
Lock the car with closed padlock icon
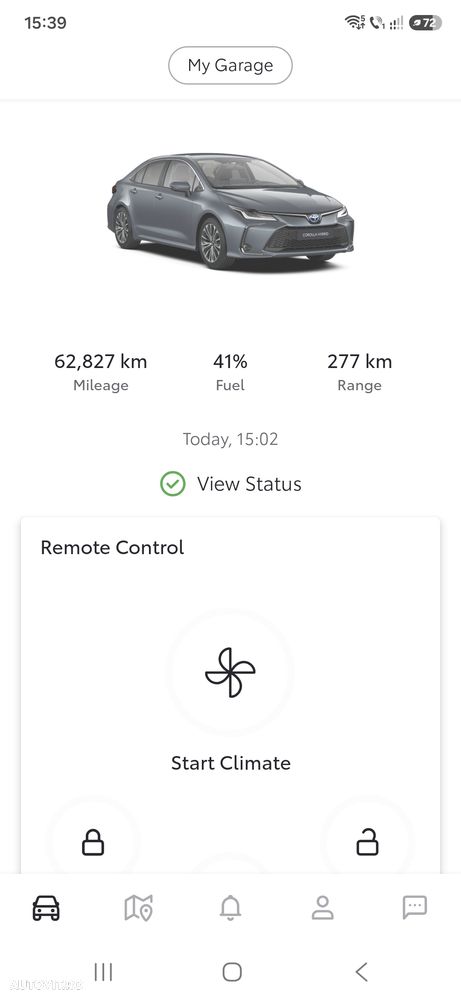(93, 842)
